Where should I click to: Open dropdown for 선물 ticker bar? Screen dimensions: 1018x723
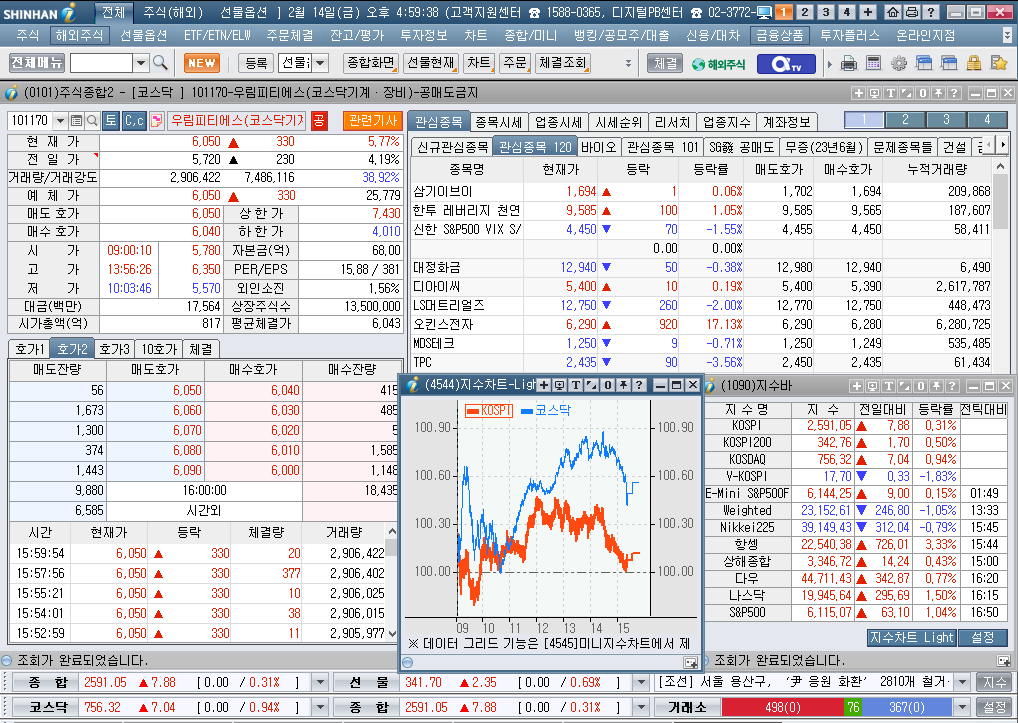[641, 683]
